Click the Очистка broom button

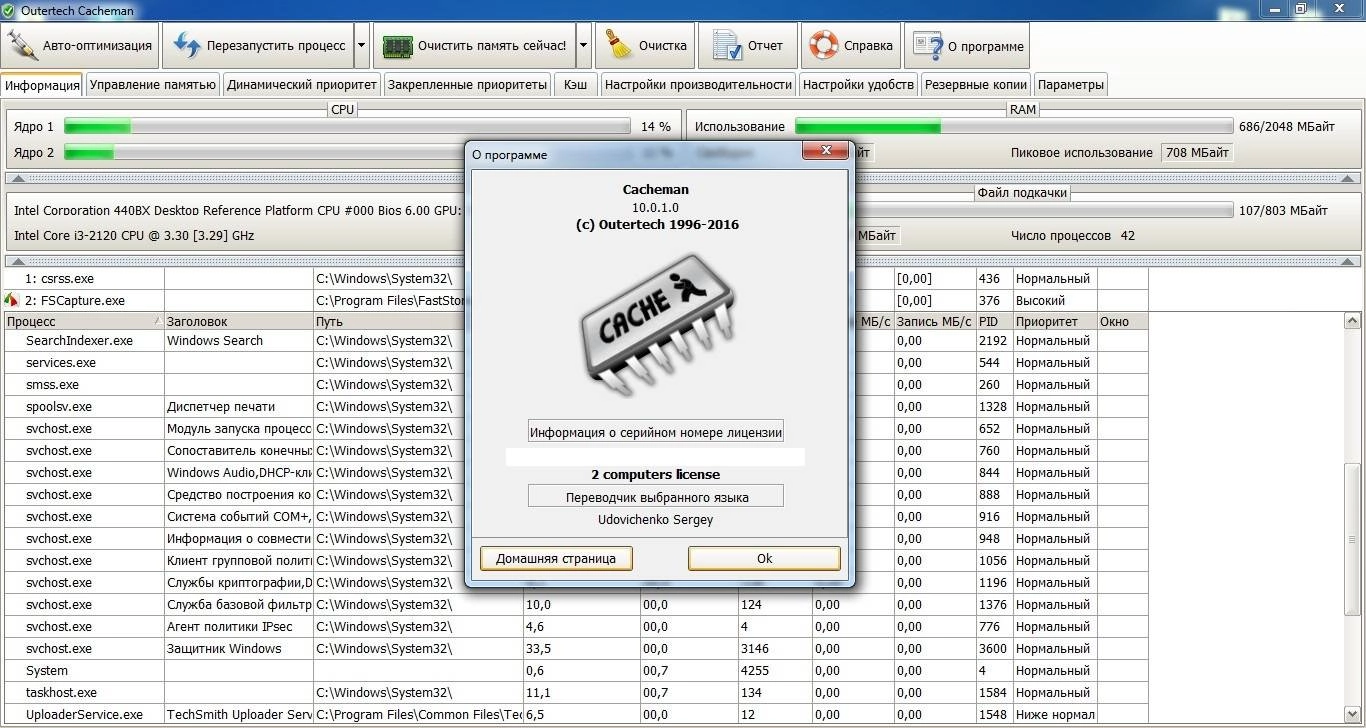(645, 46)
